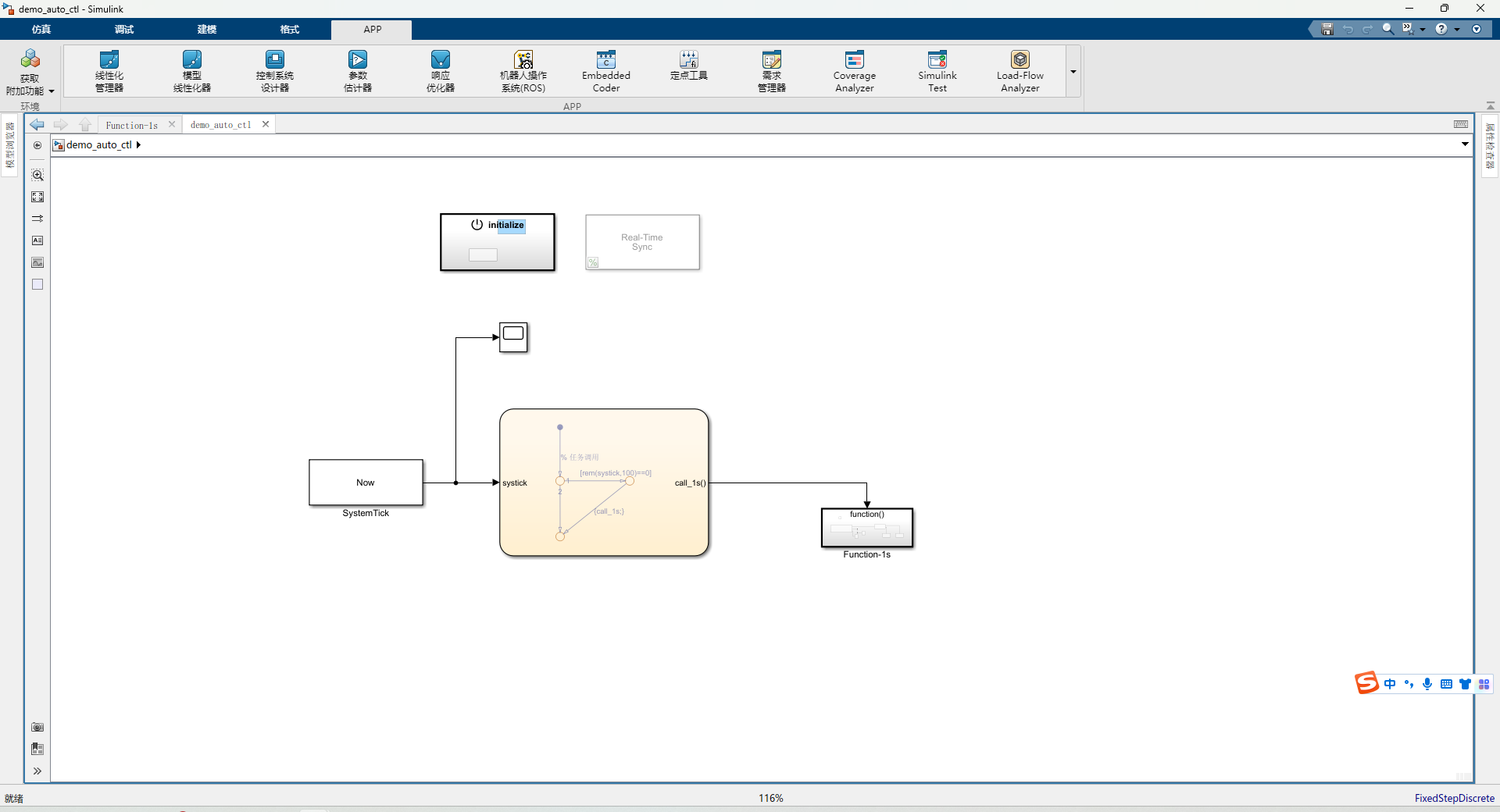Switch to the Function-1s model tab
Screen dimensions: 1500x812
click(131, 125)
